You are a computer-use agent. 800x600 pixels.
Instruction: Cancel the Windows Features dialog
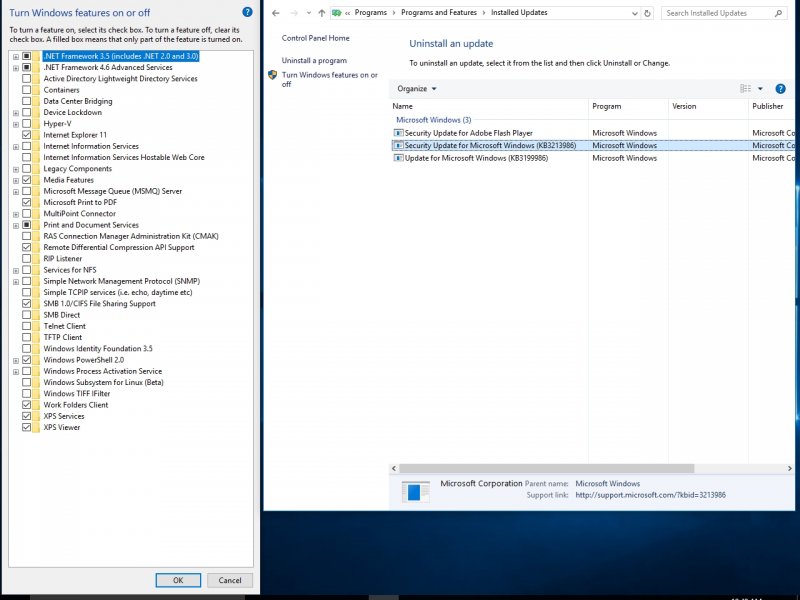230,580
